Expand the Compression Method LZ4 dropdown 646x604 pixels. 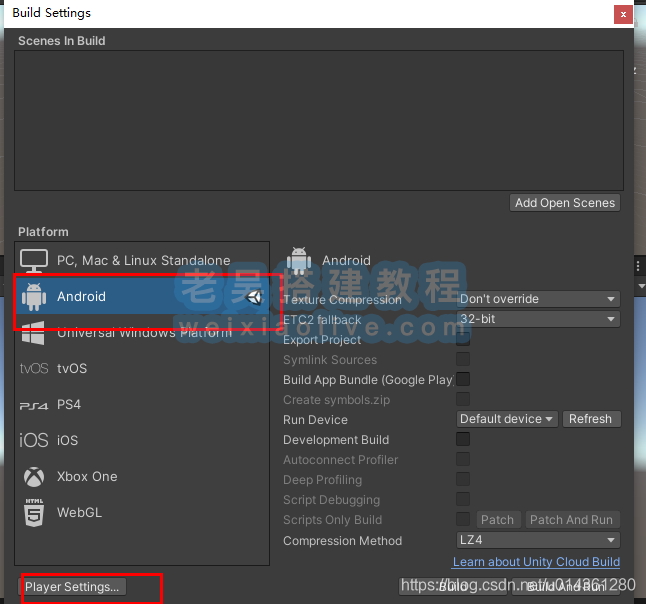(538, 540)
